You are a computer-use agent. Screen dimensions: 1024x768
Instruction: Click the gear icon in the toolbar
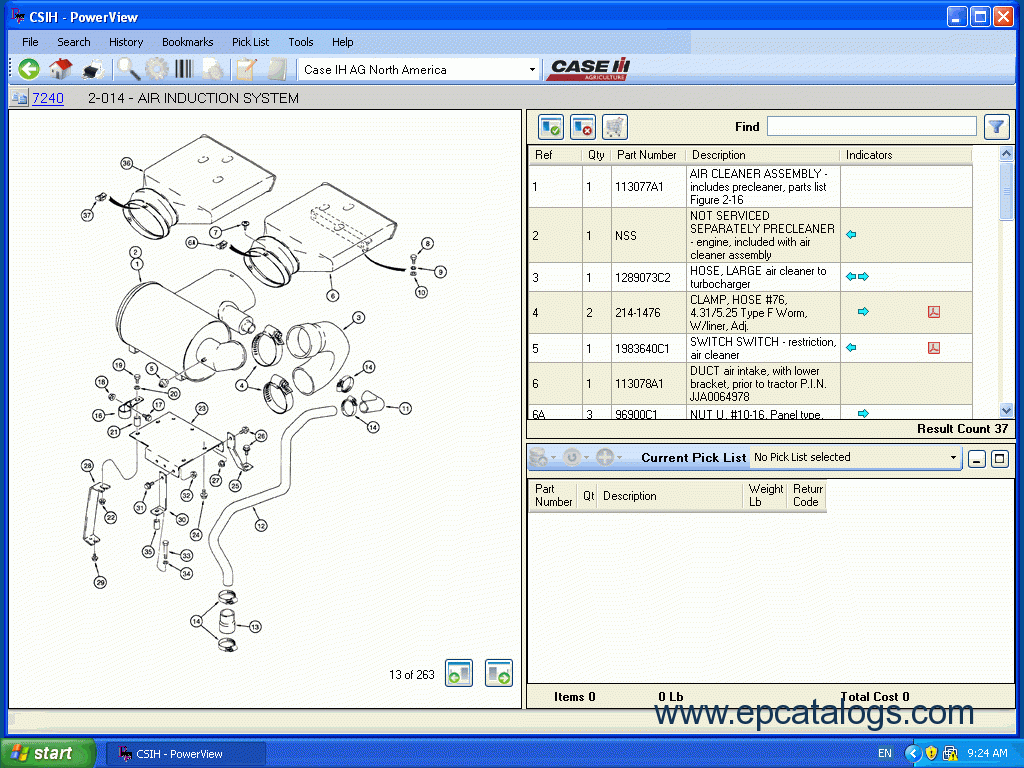[157, 69]
